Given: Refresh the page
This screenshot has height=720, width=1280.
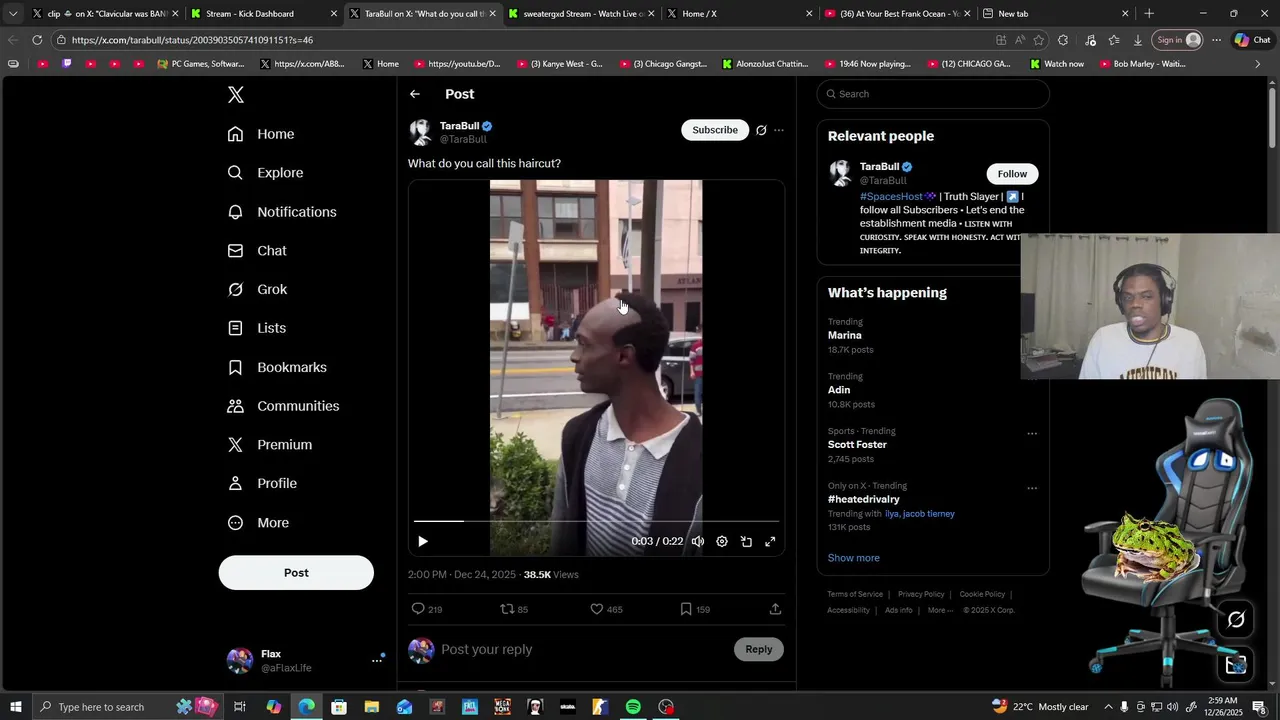Looking at the screenshot, I should point(37,40).
